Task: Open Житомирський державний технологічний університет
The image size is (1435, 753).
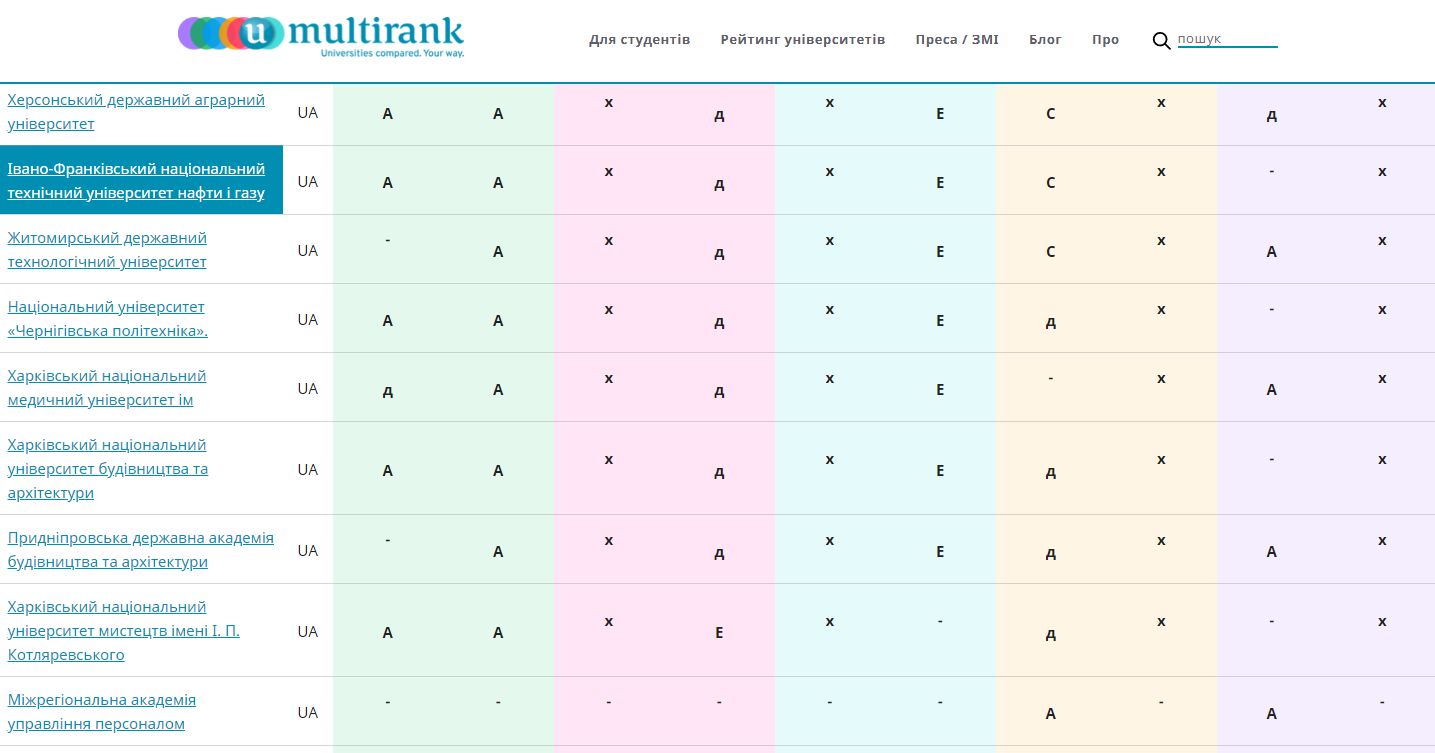Action: (107, 250)
